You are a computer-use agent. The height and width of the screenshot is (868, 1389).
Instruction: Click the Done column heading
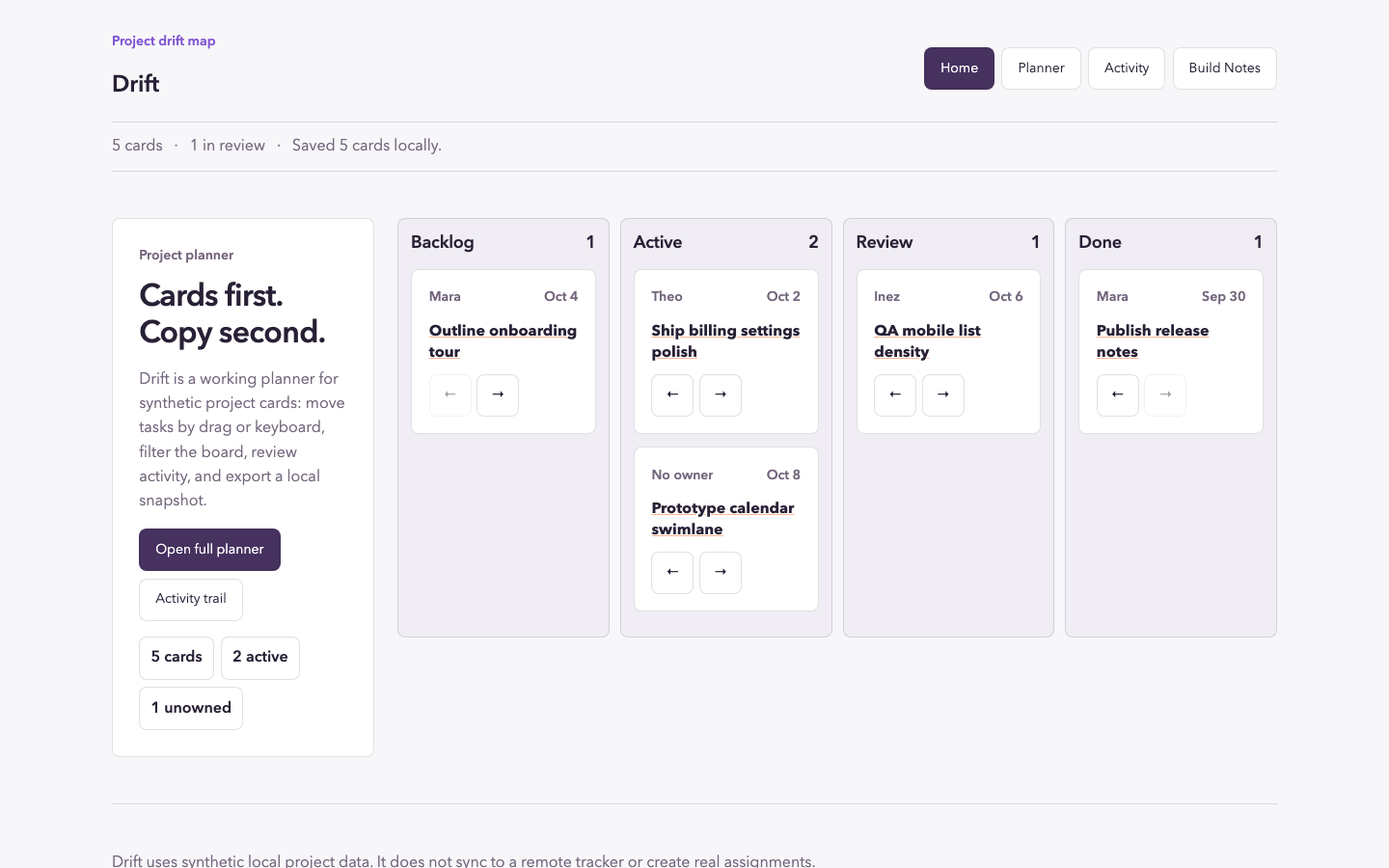pos(1100,242)
